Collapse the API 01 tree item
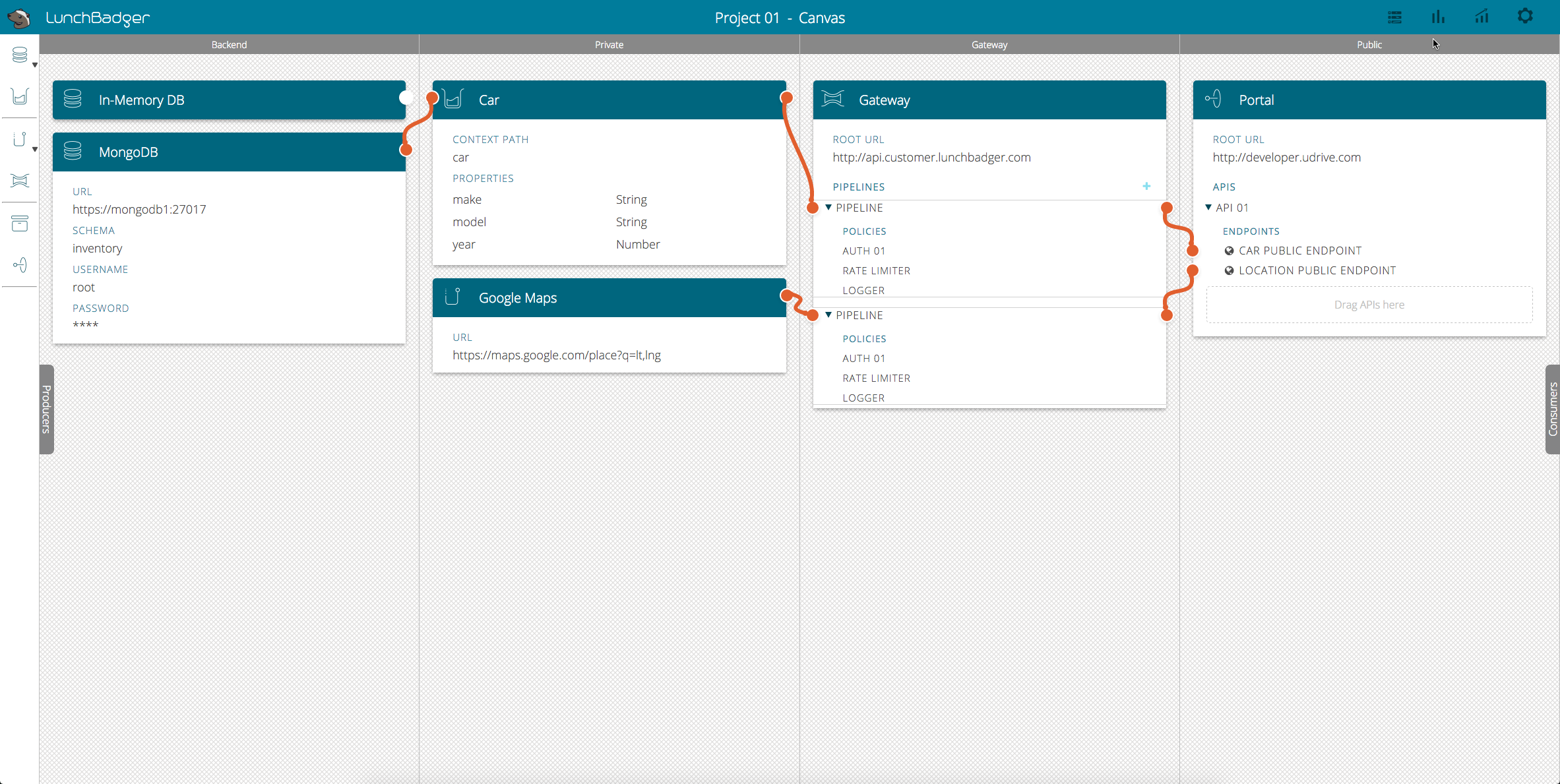Image resolution: width=1560 pixels, height=784 pixels. 1208,208
